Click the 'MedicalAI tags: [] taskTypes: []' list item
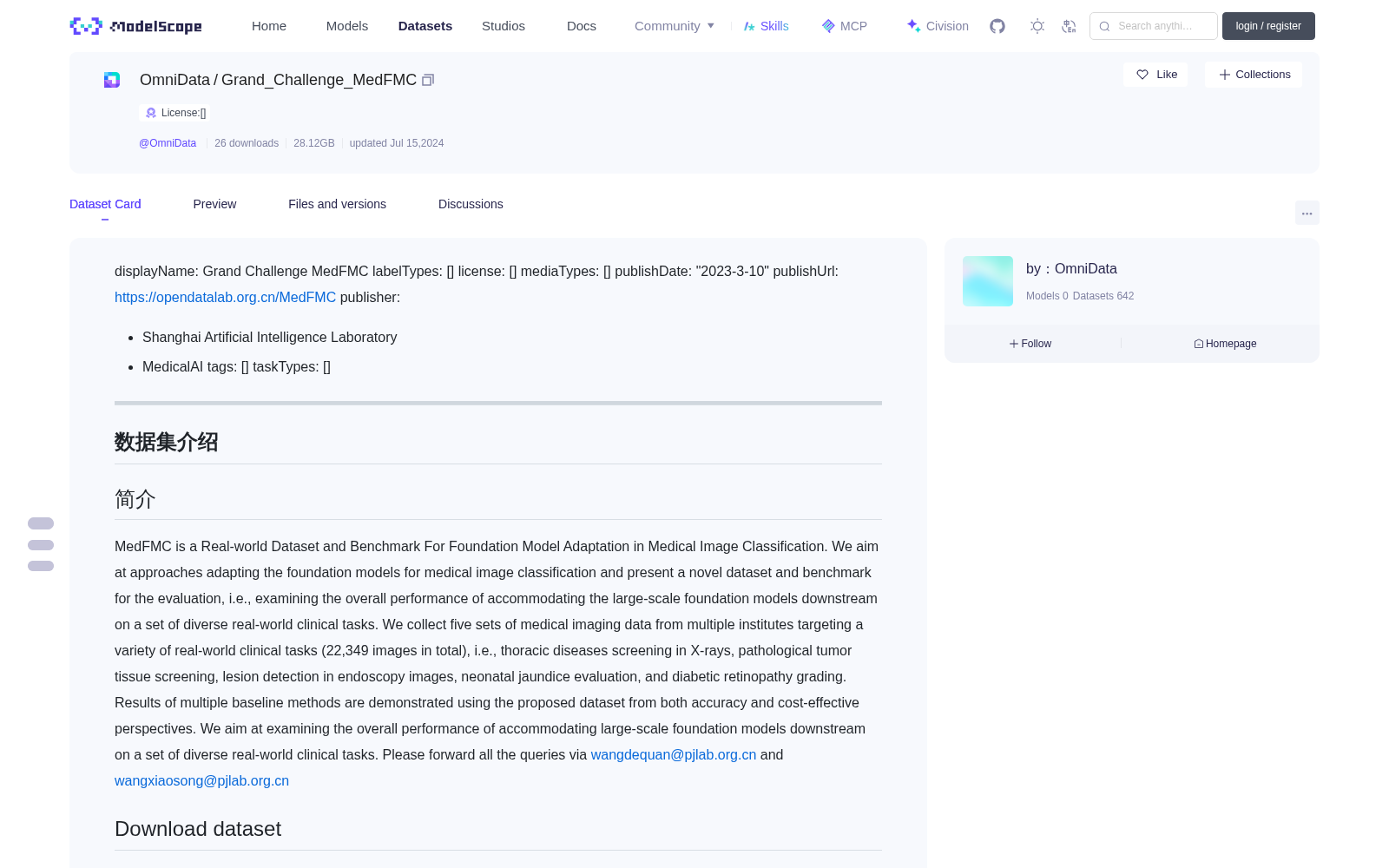Image resolution: width=1389 pixels, height=868 pixels. coord(236,366)
